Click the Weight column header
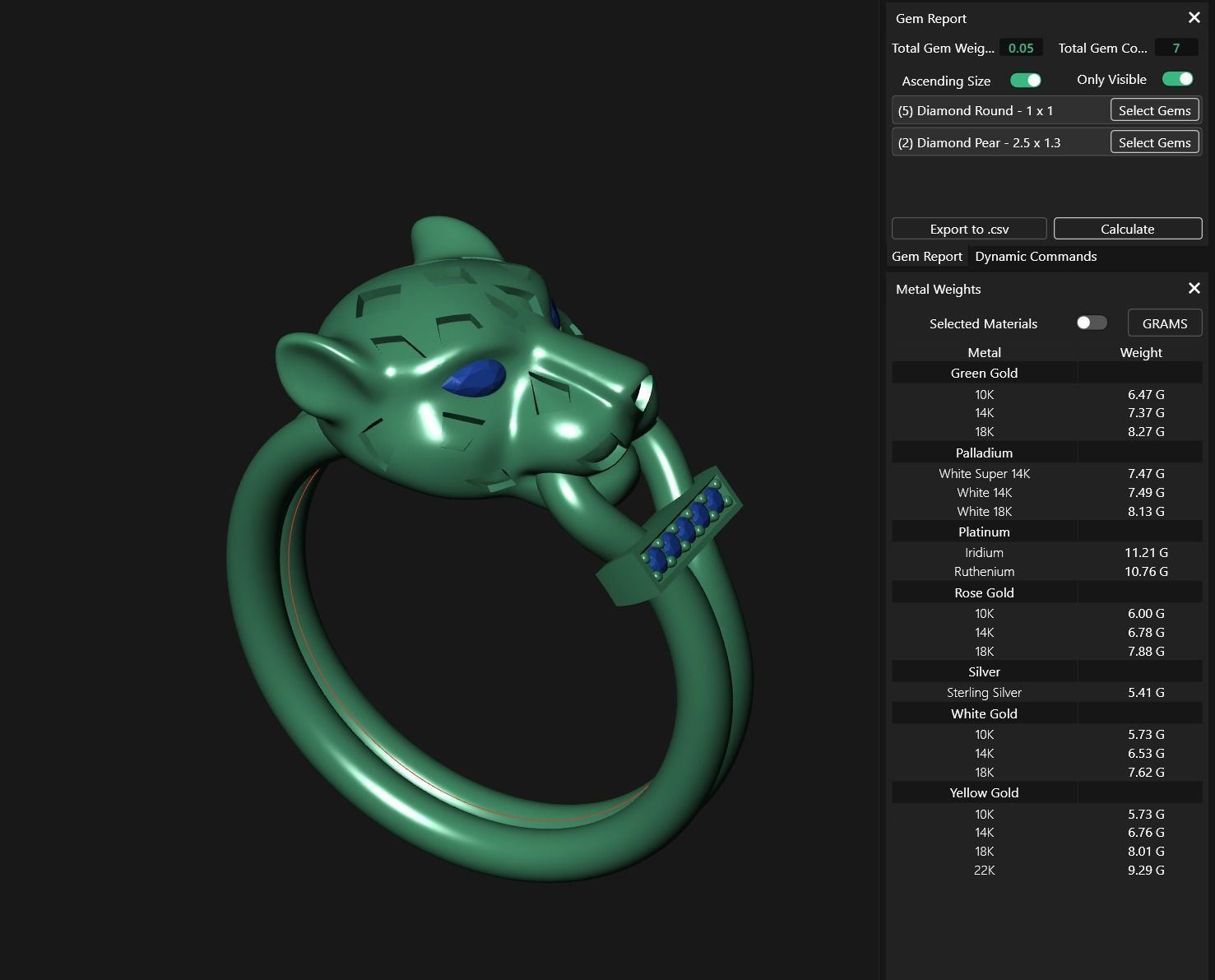The height and width of the screenshot is (980, 1215). [x=1141, y=352]
